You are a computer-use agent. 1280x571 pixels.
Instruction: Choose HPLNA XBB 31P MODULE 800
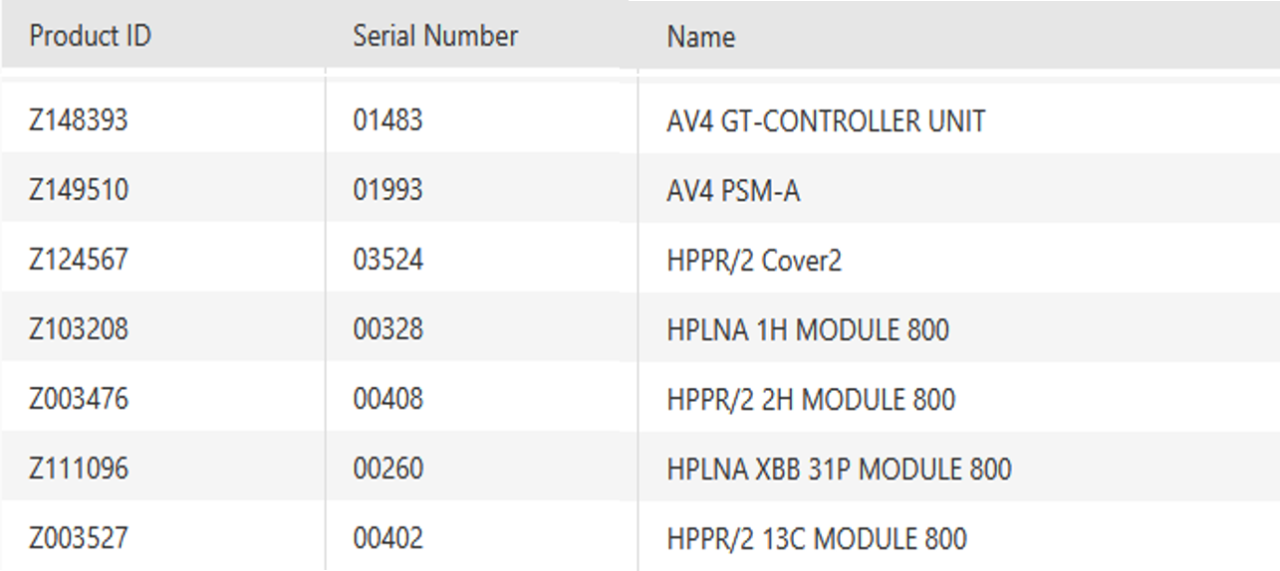coord(839,468)
